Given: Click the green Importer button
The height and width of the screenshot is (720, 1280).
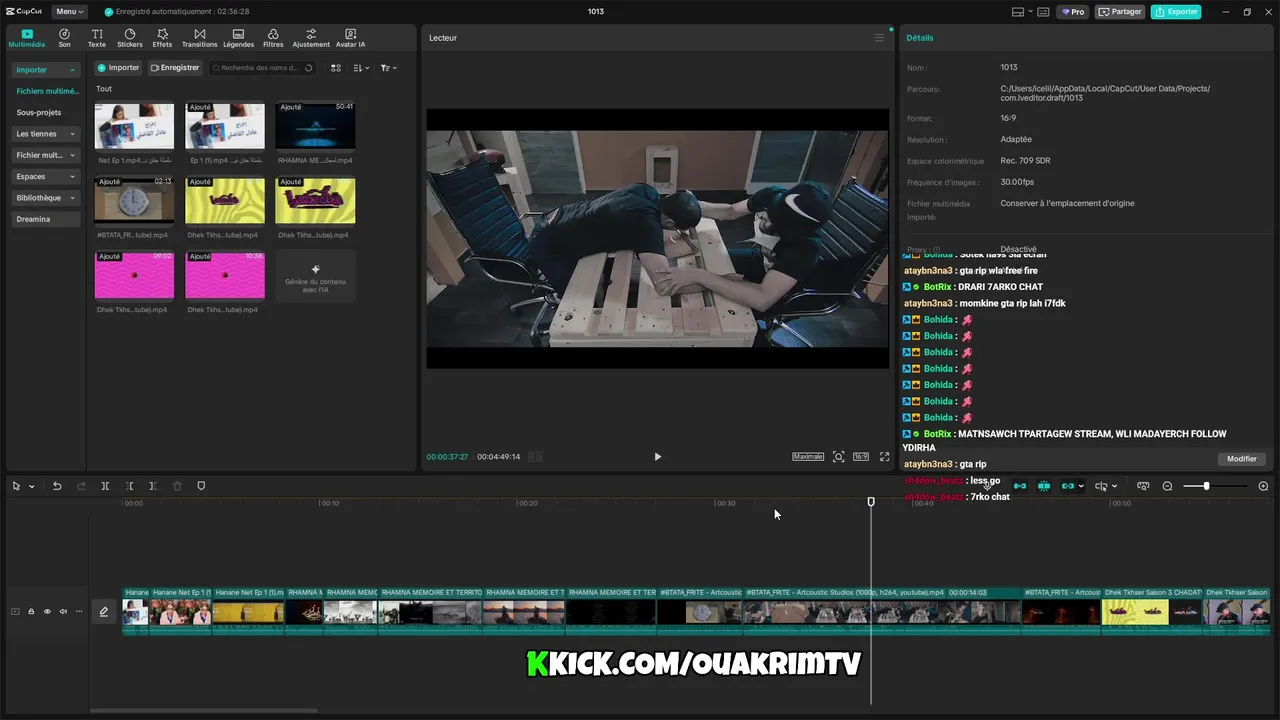Looking at the screenshot, I should point(118,68).
